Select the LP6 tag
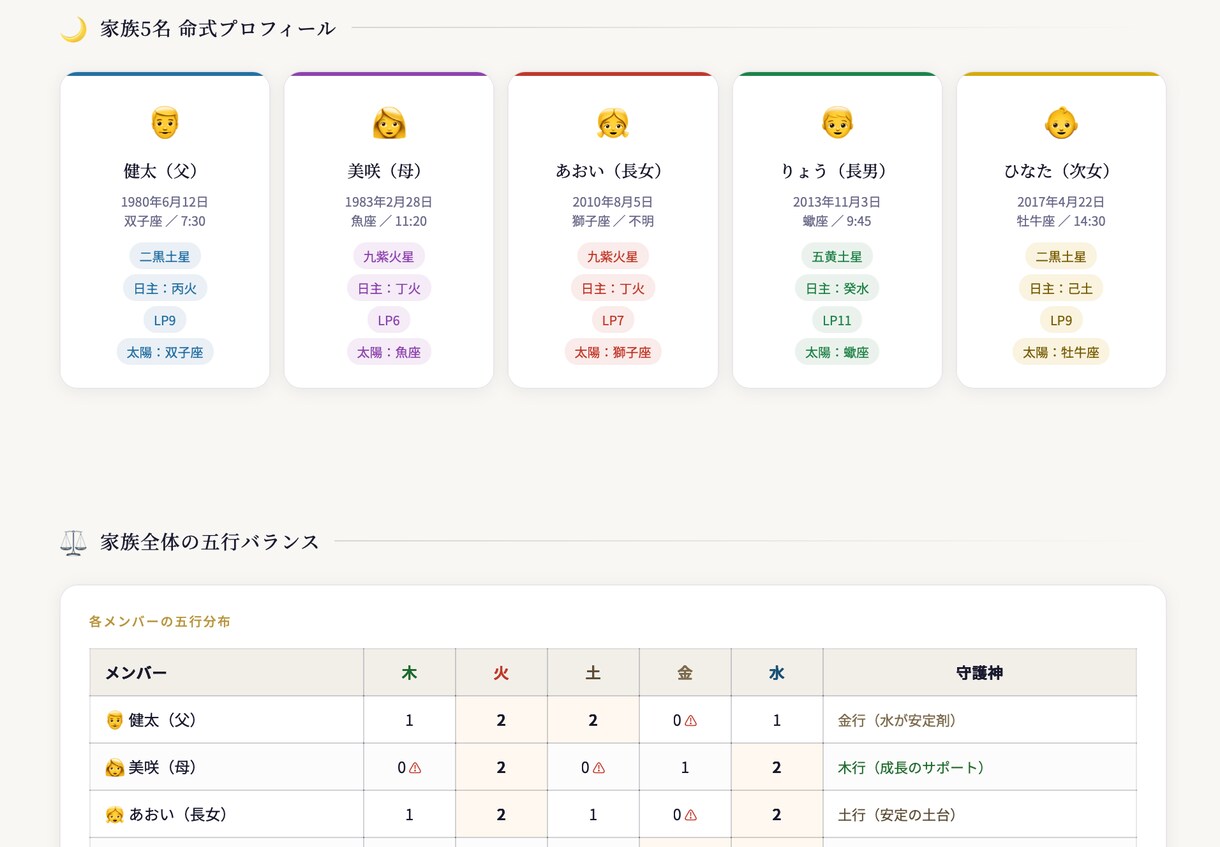 click(389, 320)
